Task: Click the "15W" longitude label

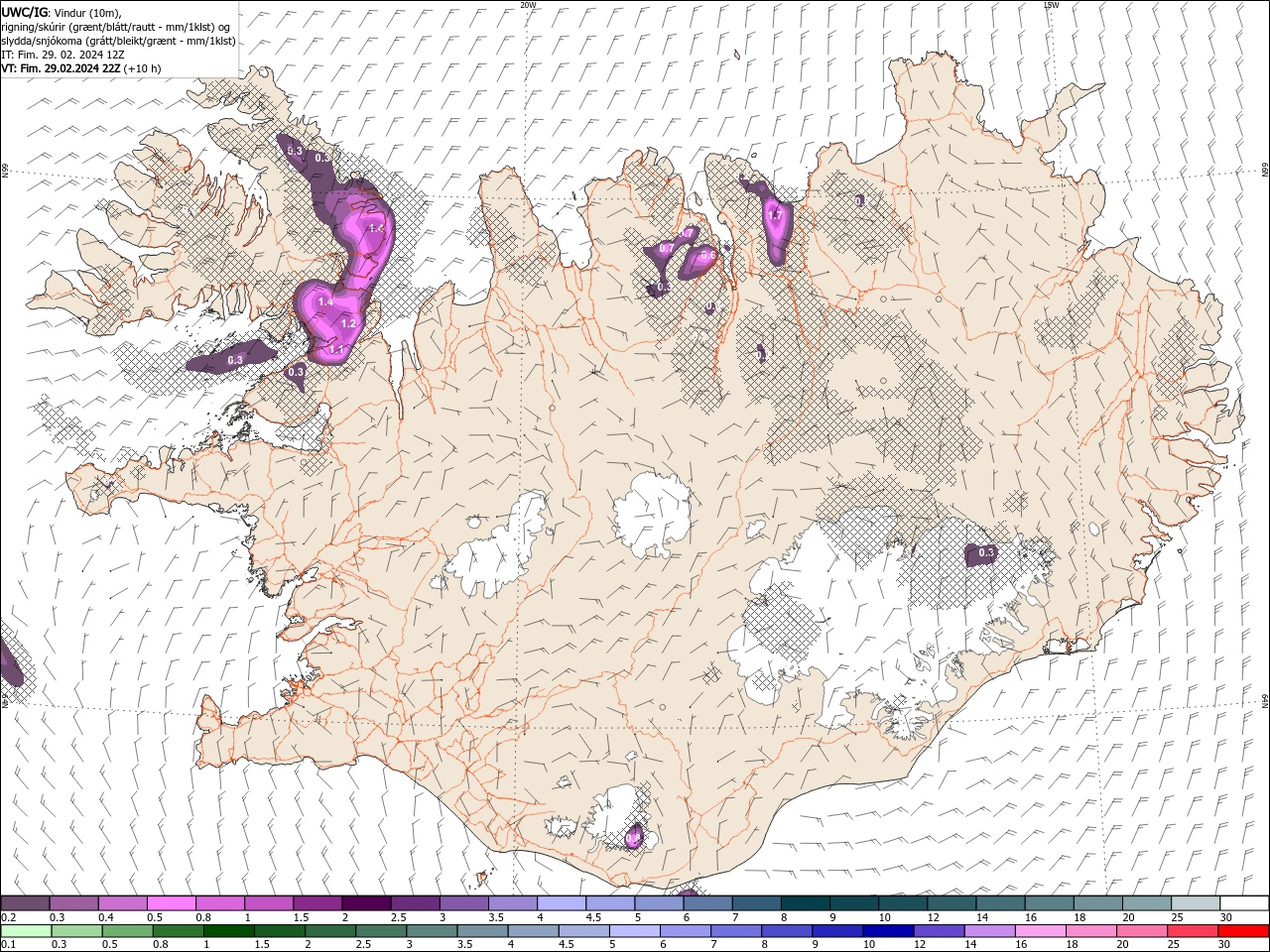Action: 1051,5
